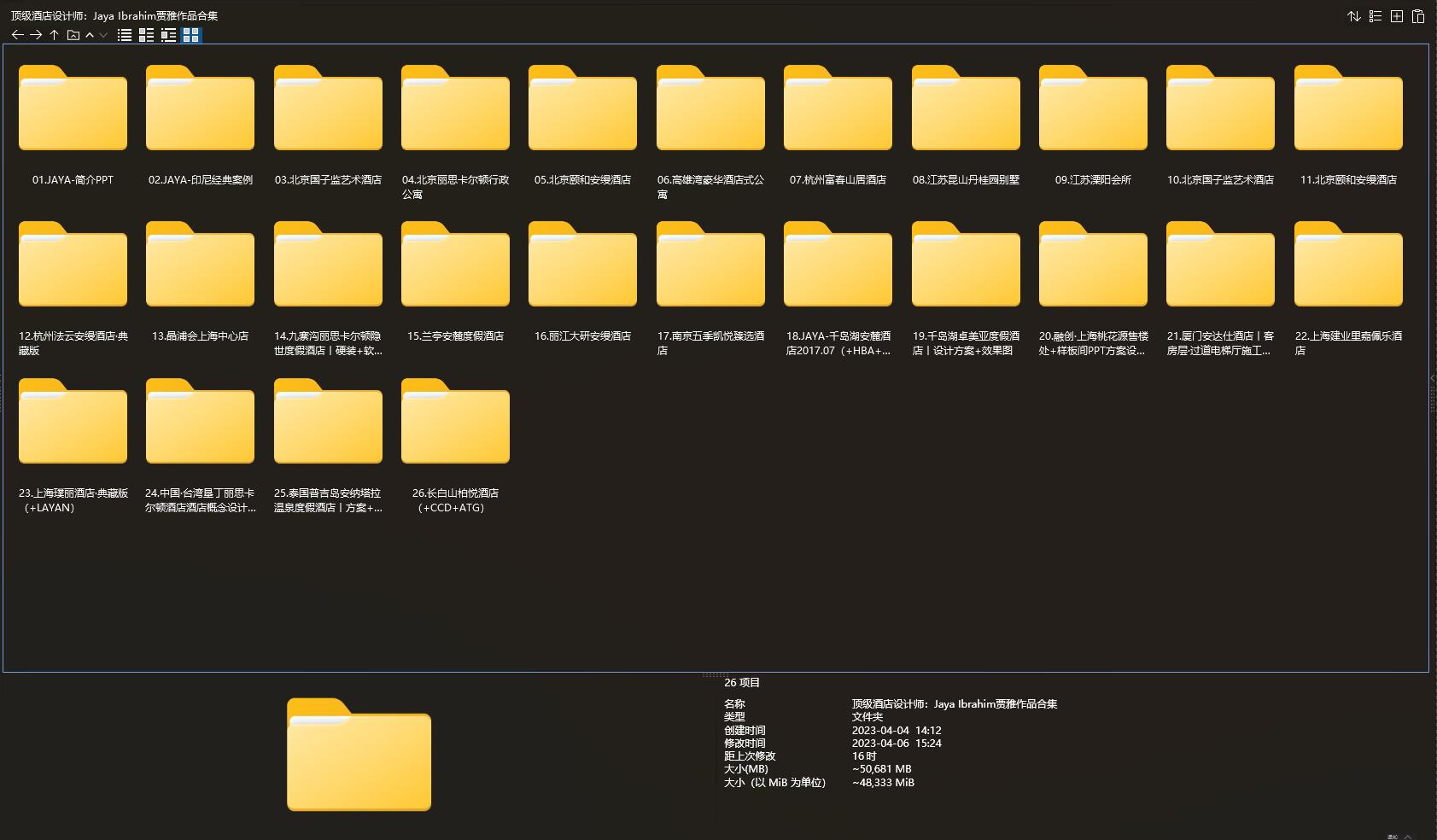Click the parent folder browse icon
The image size is (1437, 840).
tap(73, 35)
